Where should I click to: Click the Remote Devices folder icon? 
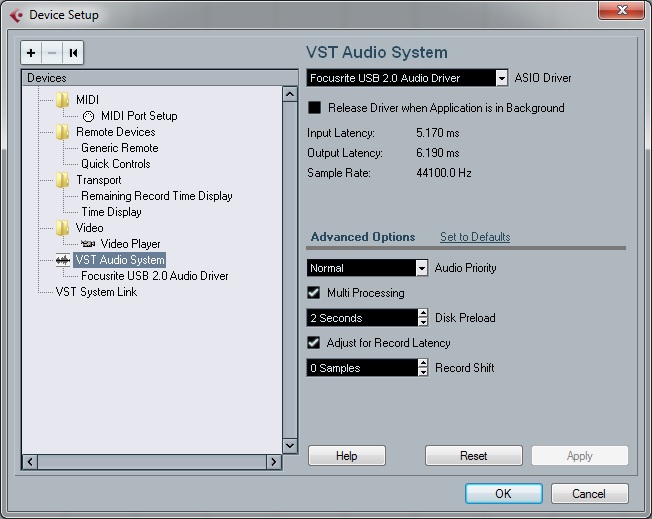click(x=62, y=132)
